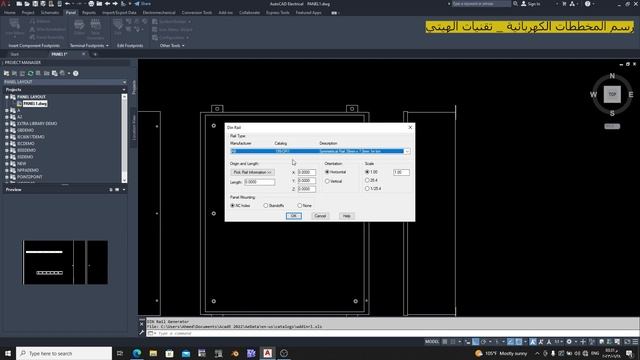
Task: Expand the IECDEMO project node
Action: pyautogui.click(x=7, y=144)
